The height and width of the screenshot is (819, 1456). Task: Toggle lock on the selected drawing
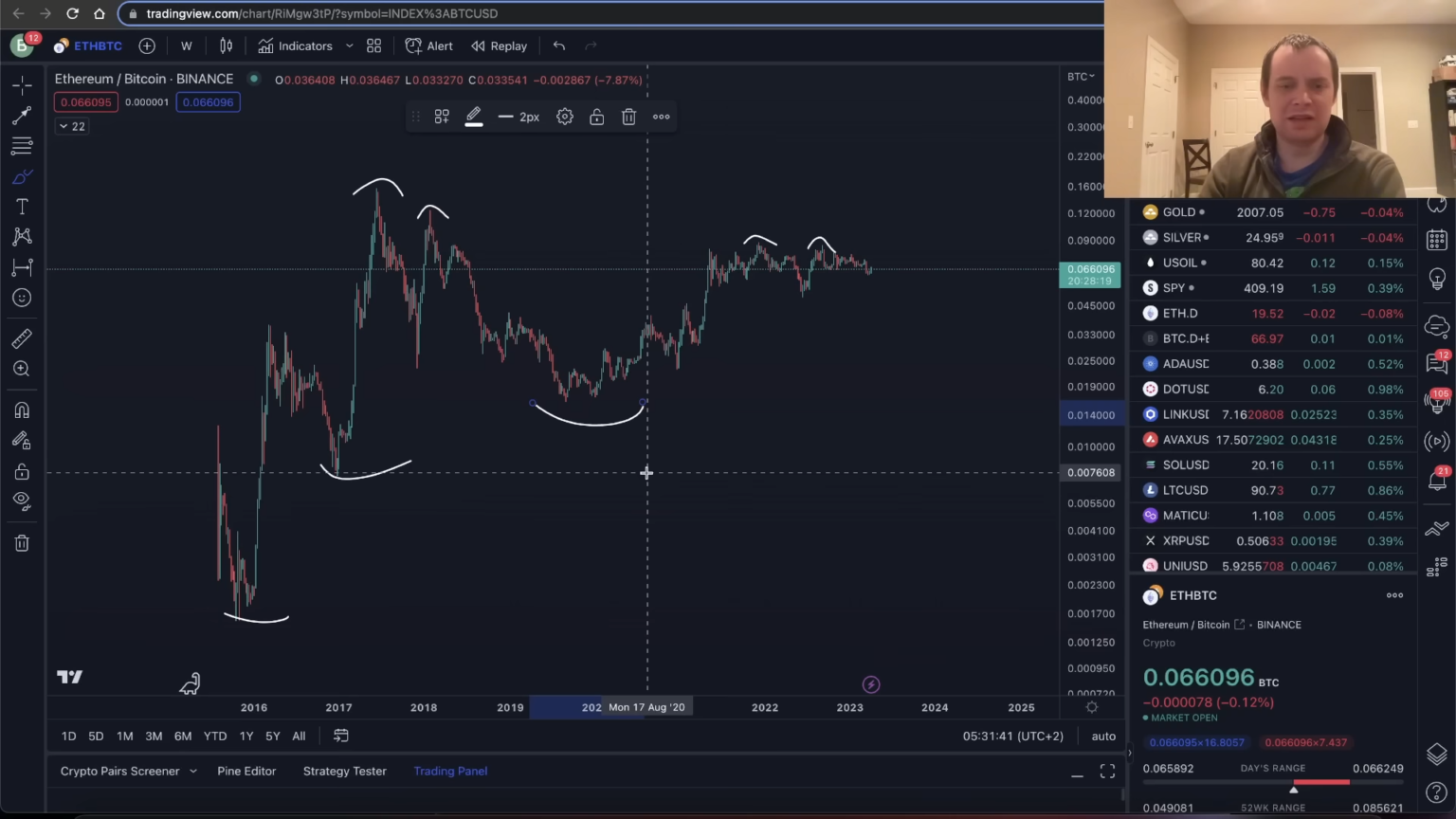click(x=596, y=117)
